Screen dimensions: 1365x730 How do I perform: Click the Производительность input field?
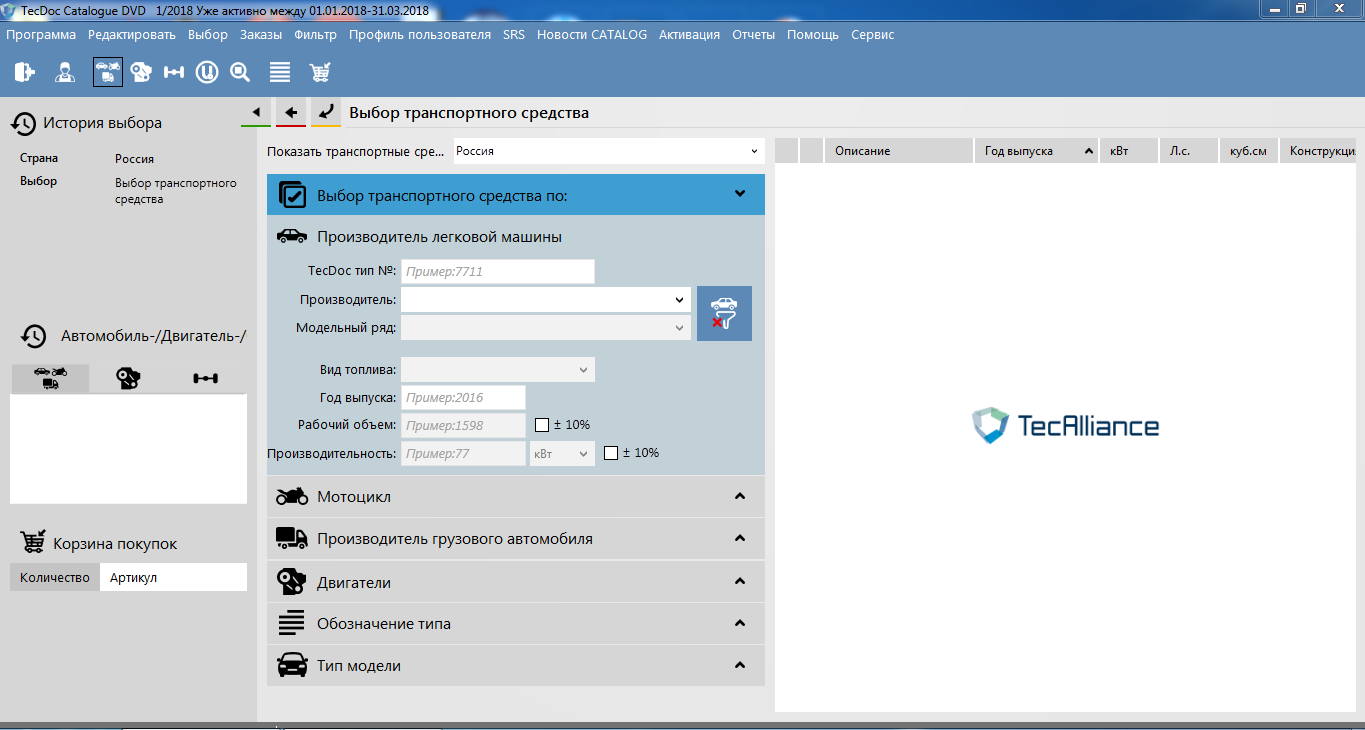463,453
